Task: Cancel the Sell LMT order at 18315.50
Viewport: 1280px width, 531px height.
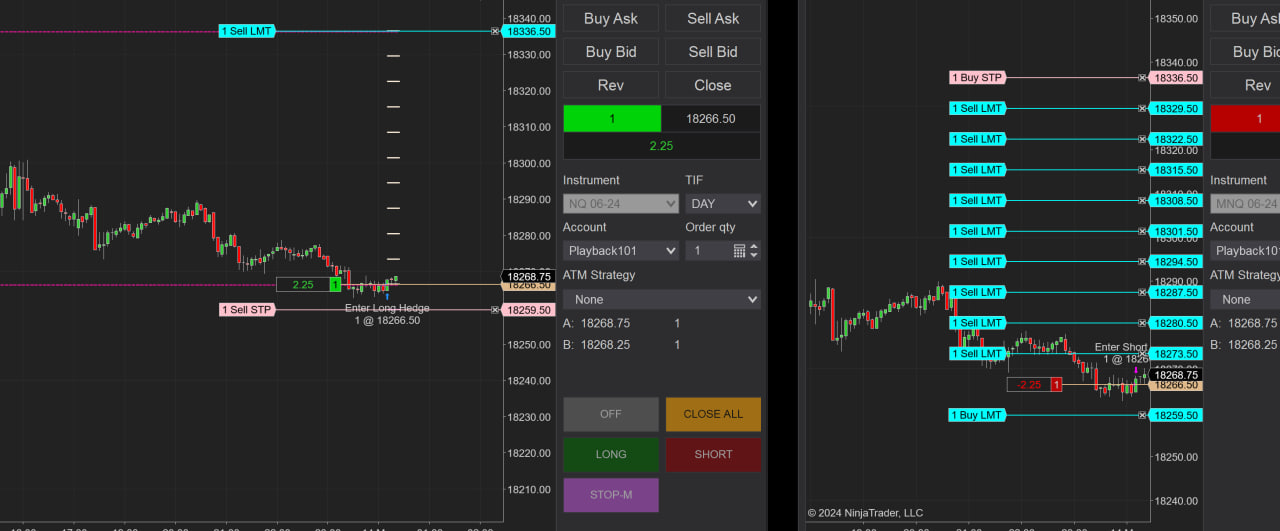Action: (x=1142, y=170)
